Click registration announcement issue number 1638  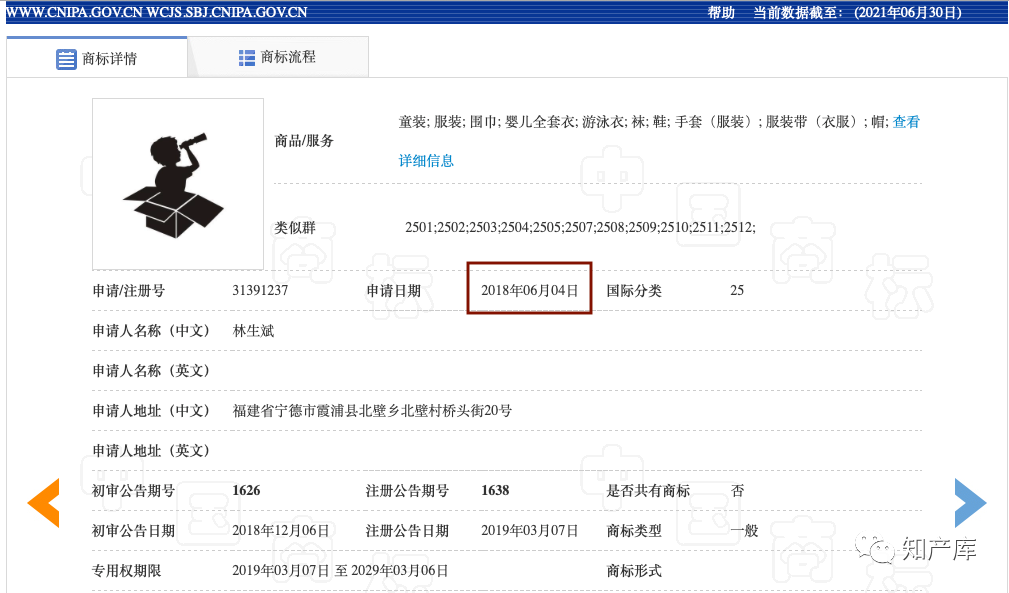(x=495, y=491)
